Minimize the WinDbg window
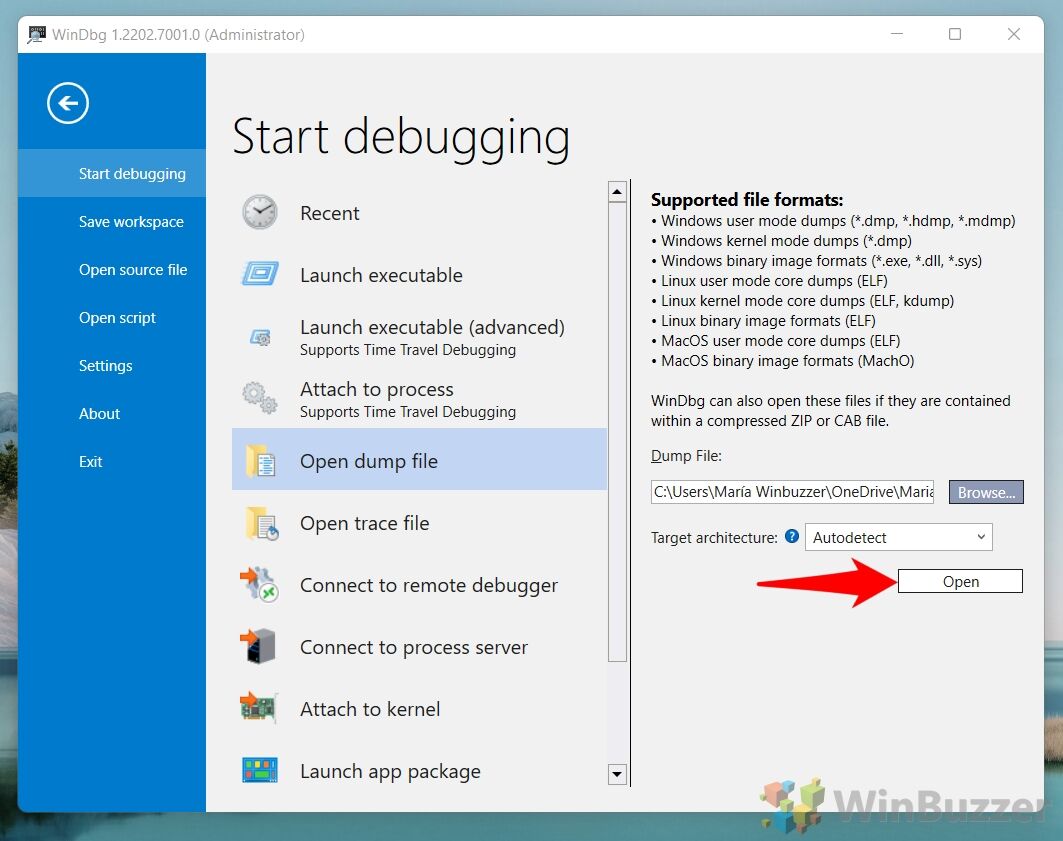The image size is (1063, 841). coord(897,34)
